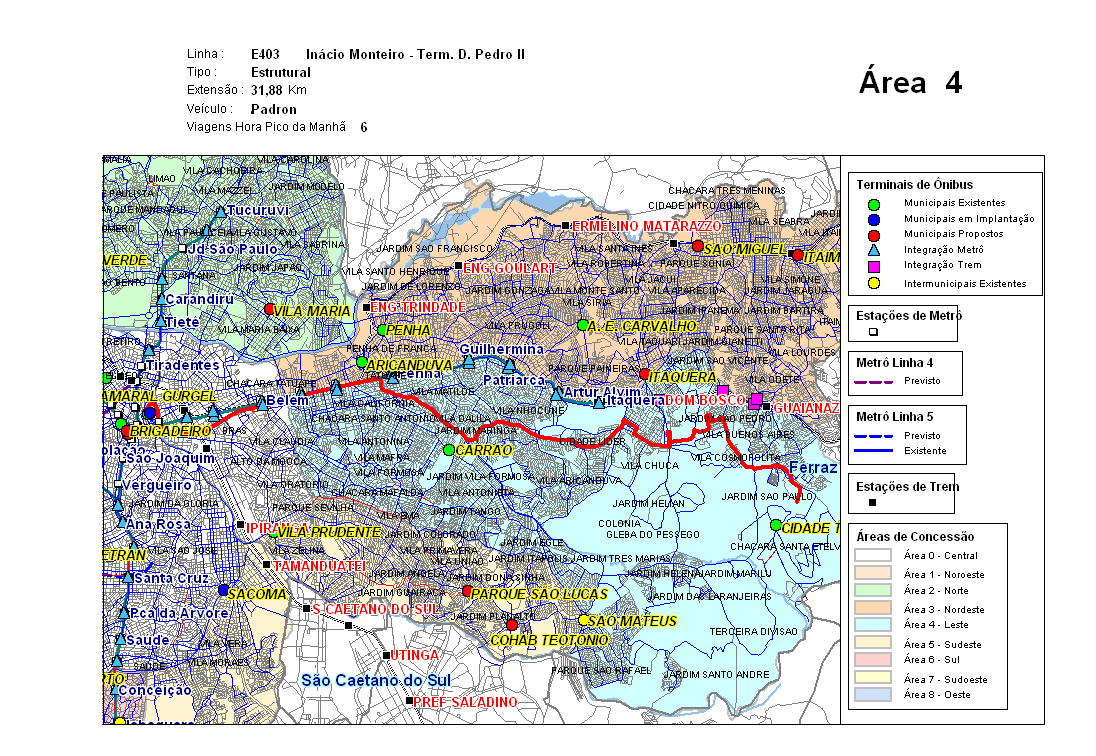Click the green Penha terminal marker

(382, 330)
